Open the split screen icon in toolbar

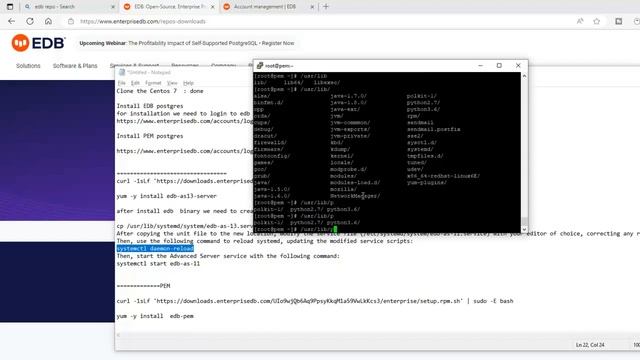coord(619,21)
